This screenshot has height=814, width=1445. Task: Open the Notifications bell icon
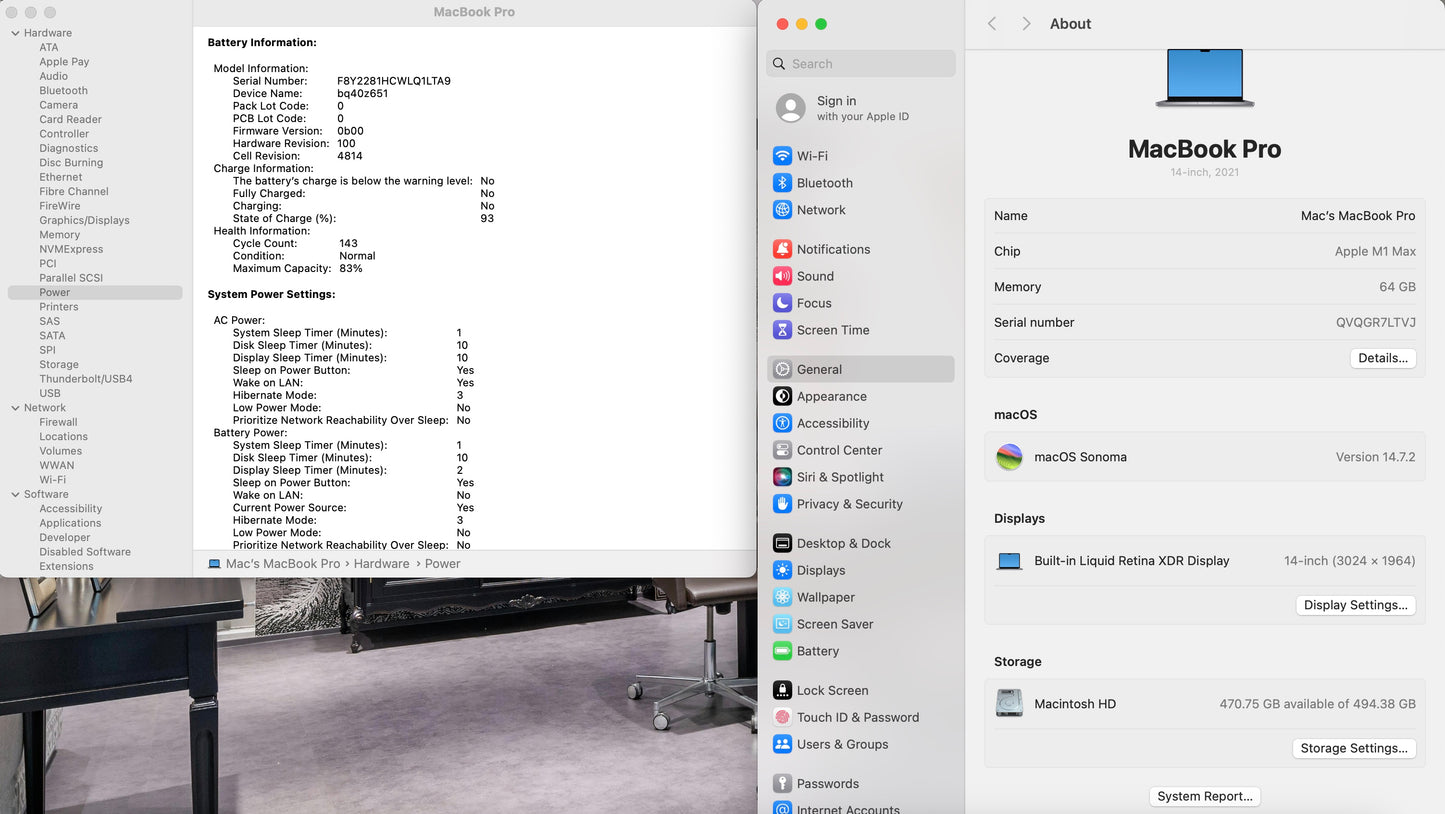(x=782, y=249)
